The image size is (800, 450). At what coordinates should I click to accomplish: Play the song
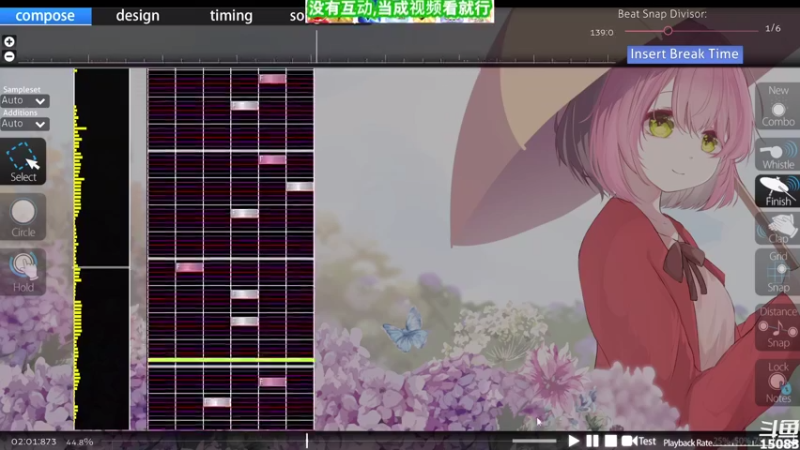point(573,441)
